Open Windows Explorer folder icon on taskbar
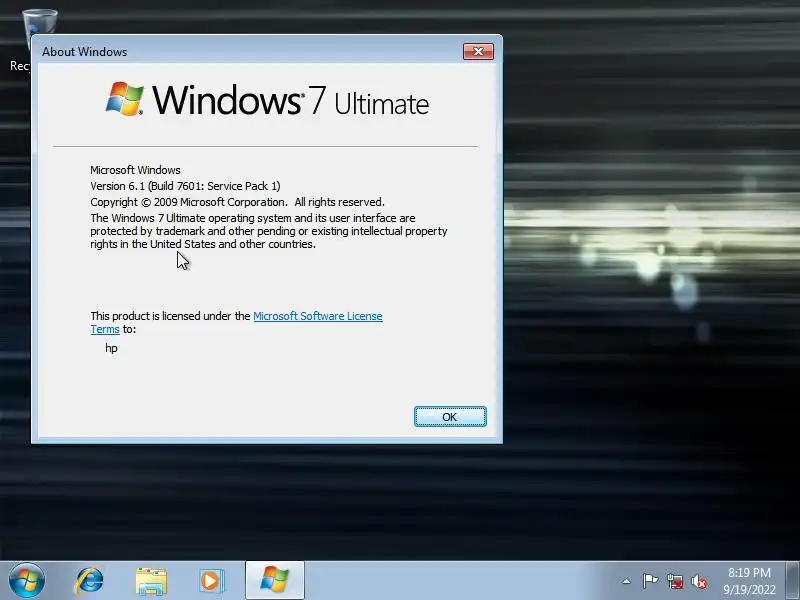Viewport: 800px width, 600px height. coord(151,581)
